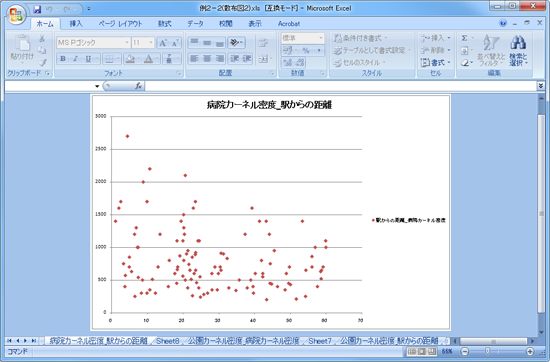
Task: Open the データ ribbon tab
Action: 195,24
